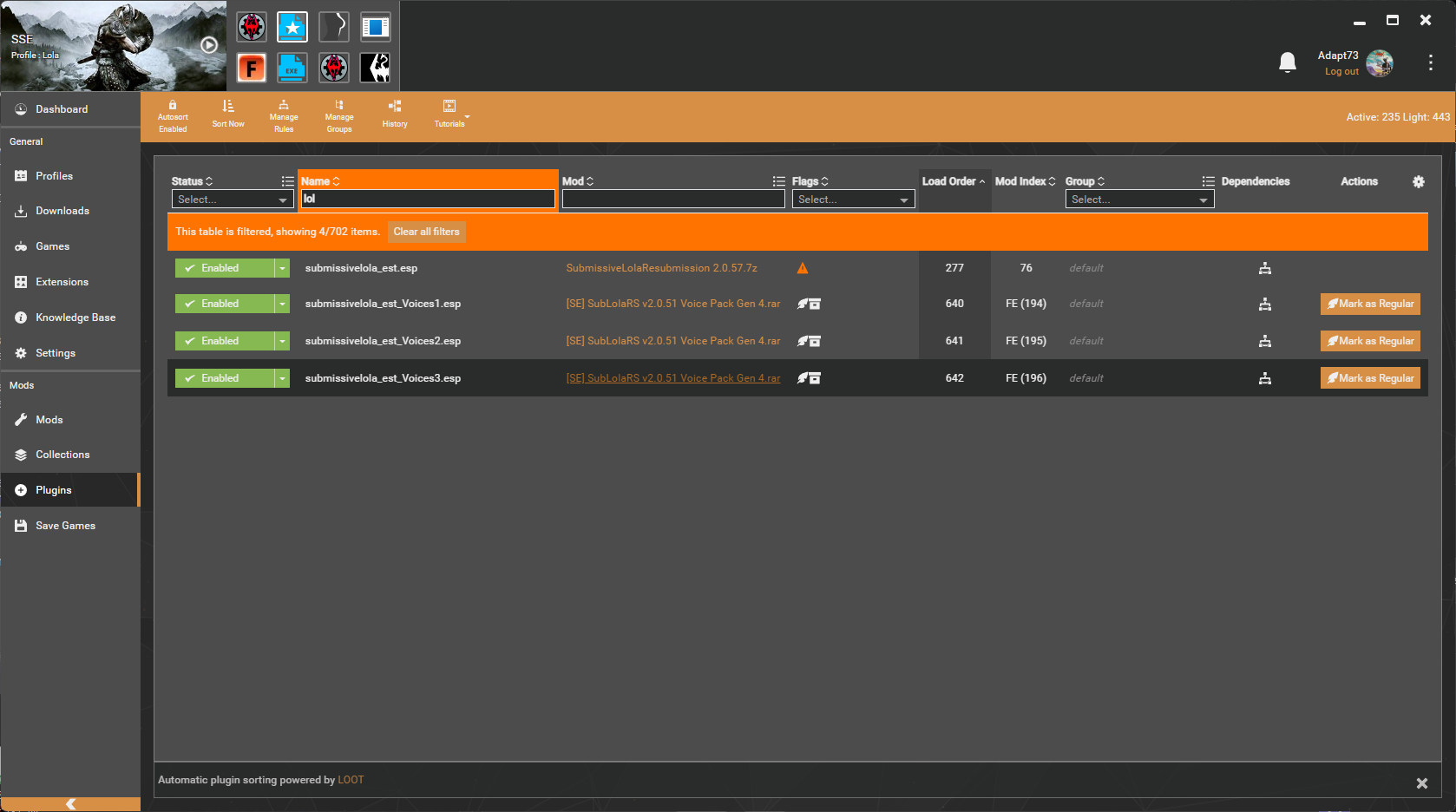Image resolution: width=1456 pixels, height=812 pixels.
Task: Open status dropdown arrow for Voices2.esp
Action: pyautogui.click(x=282, y=341)
